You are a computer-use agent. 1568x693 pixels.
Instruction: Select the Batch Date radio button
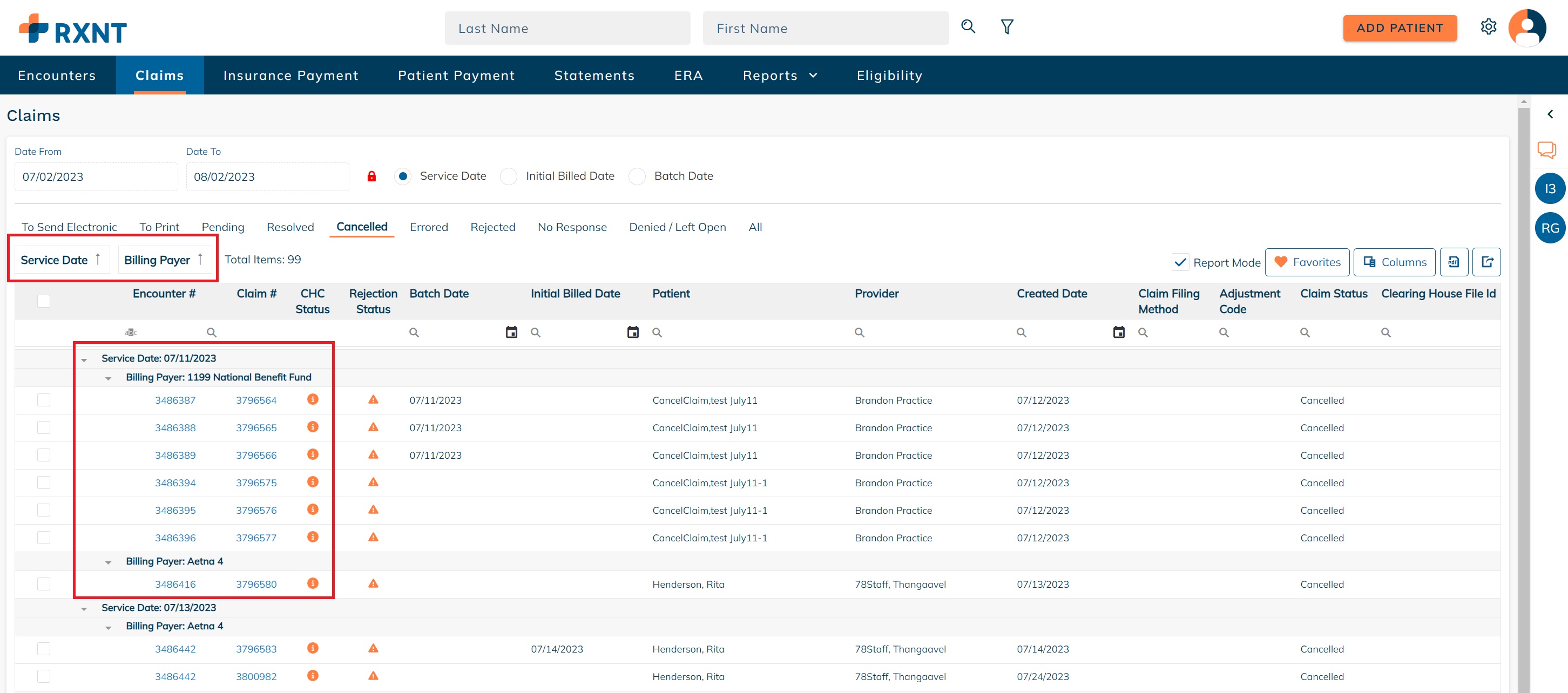pyautogui.click(x=637, y=176)
